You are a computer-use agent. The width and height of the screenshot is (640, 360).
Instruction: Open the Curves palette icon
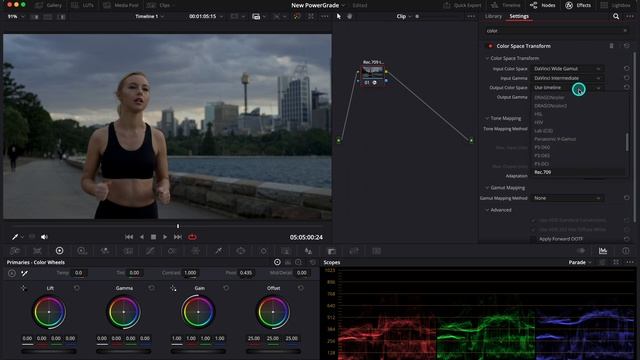click(150, 251)
